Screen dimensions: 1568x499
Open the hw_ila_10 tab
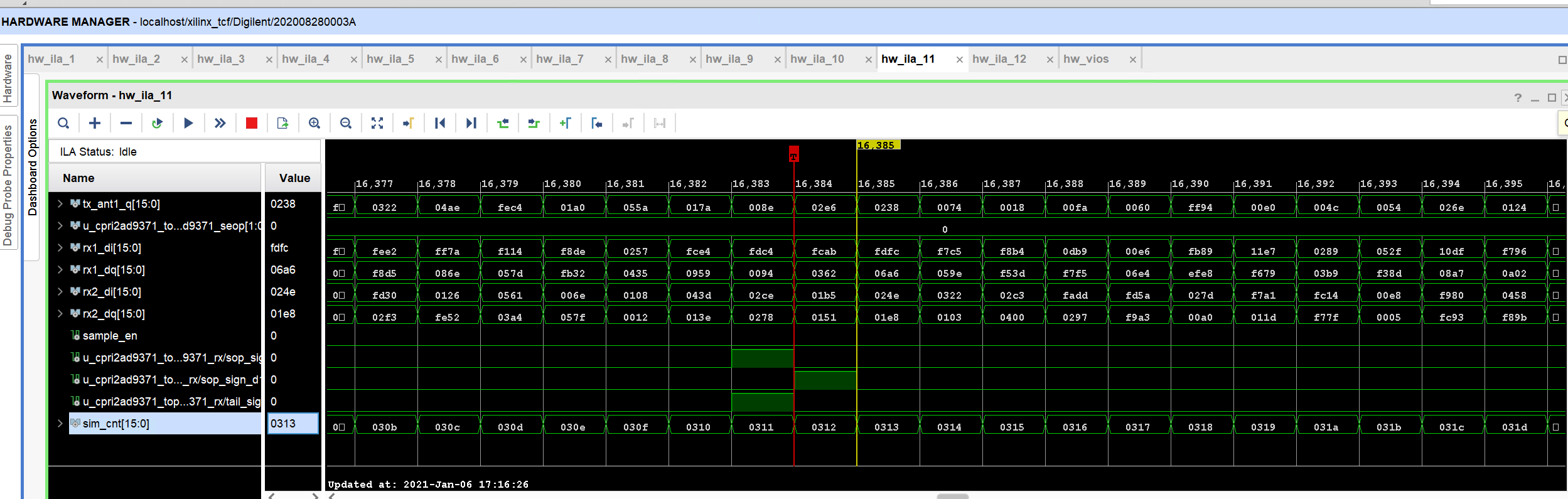817,59
